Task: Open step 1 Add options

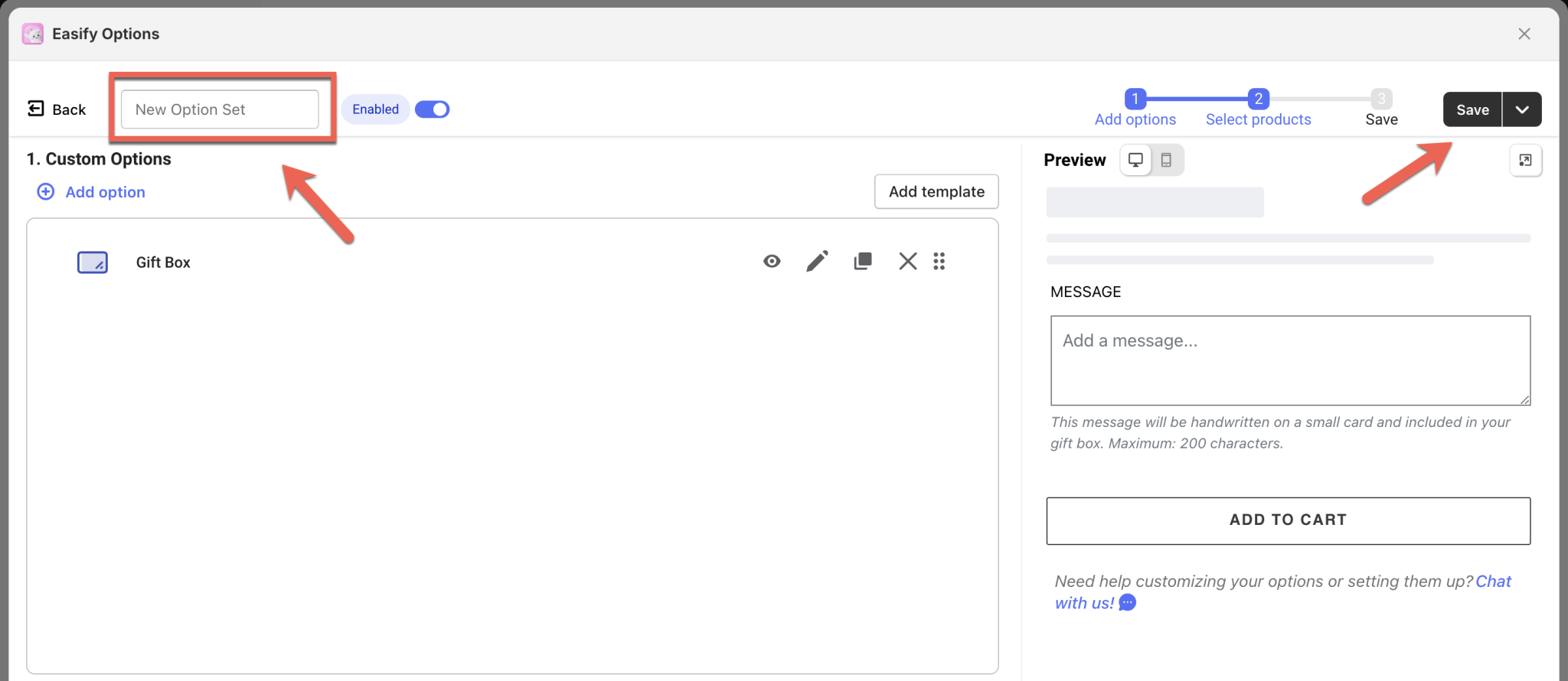Action: [x=1135, y=109]
